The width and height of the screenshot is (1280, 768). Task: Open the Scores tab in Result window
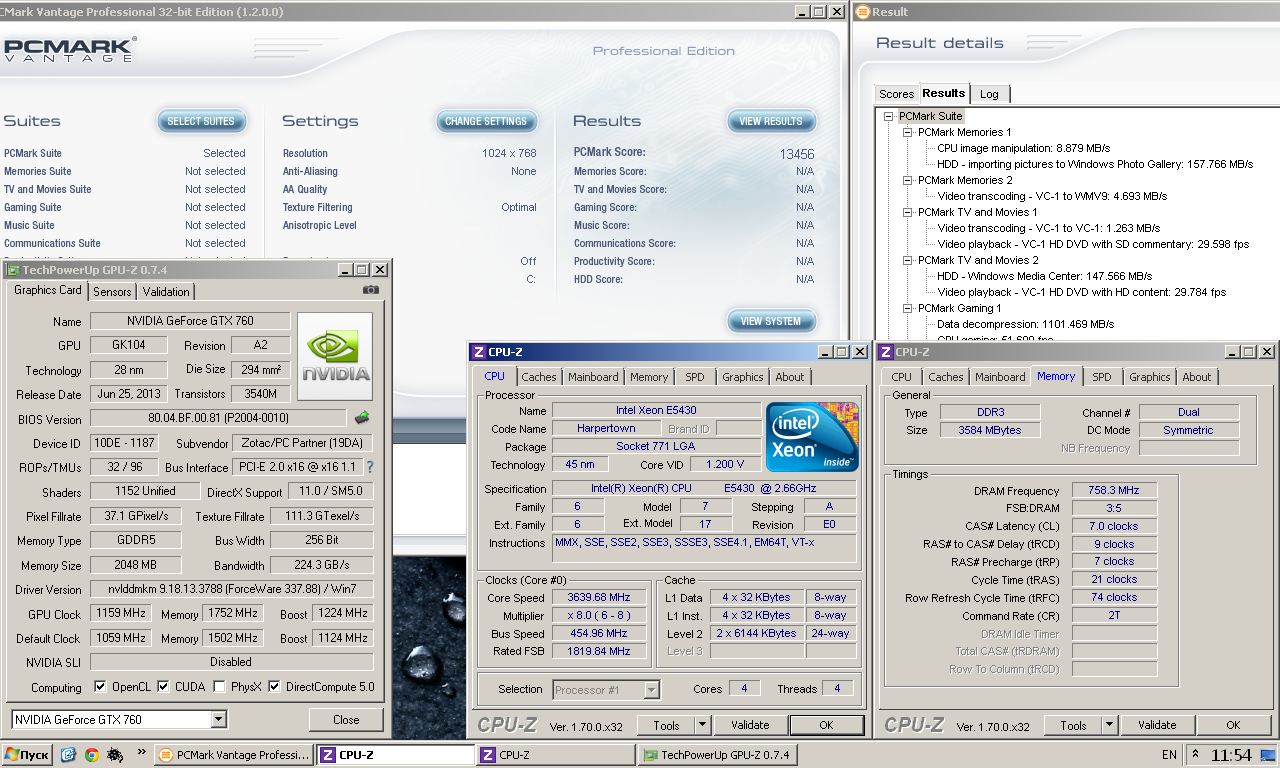896,94
